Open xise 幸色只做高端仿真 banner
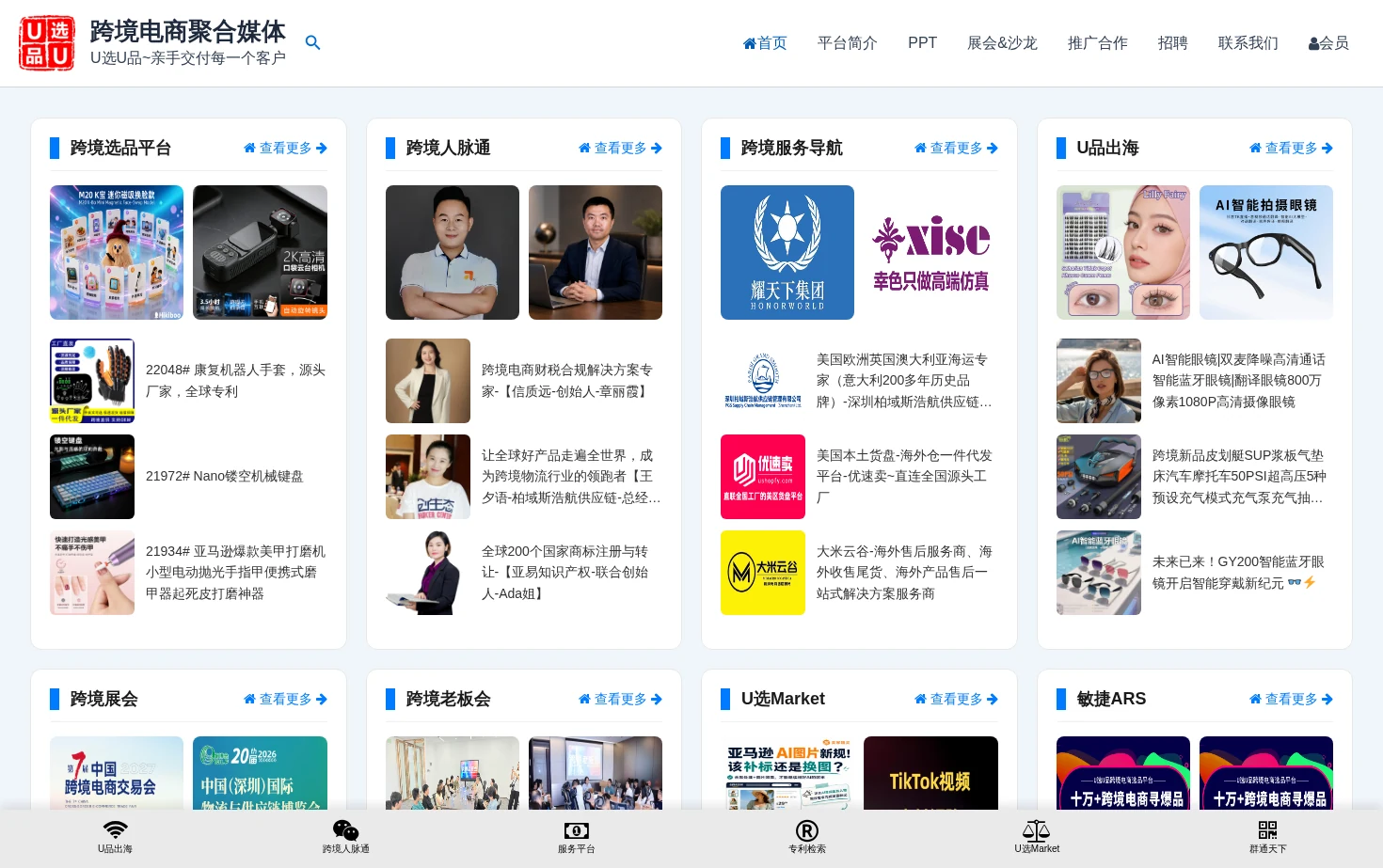This screenshot has width=1383, height=868. pos(930,252)
